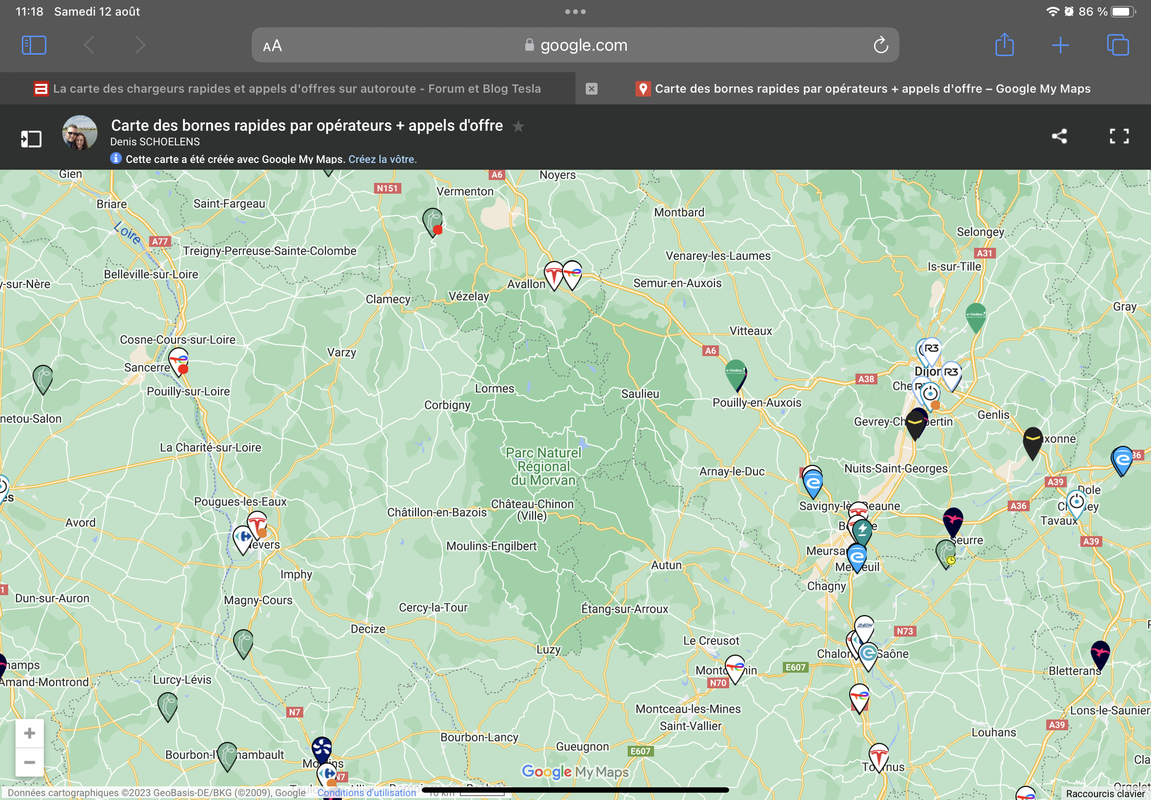View the map in full screen
Image resolution: width=1151 pixels, height=800 pixels.
tap(1119, 136)
